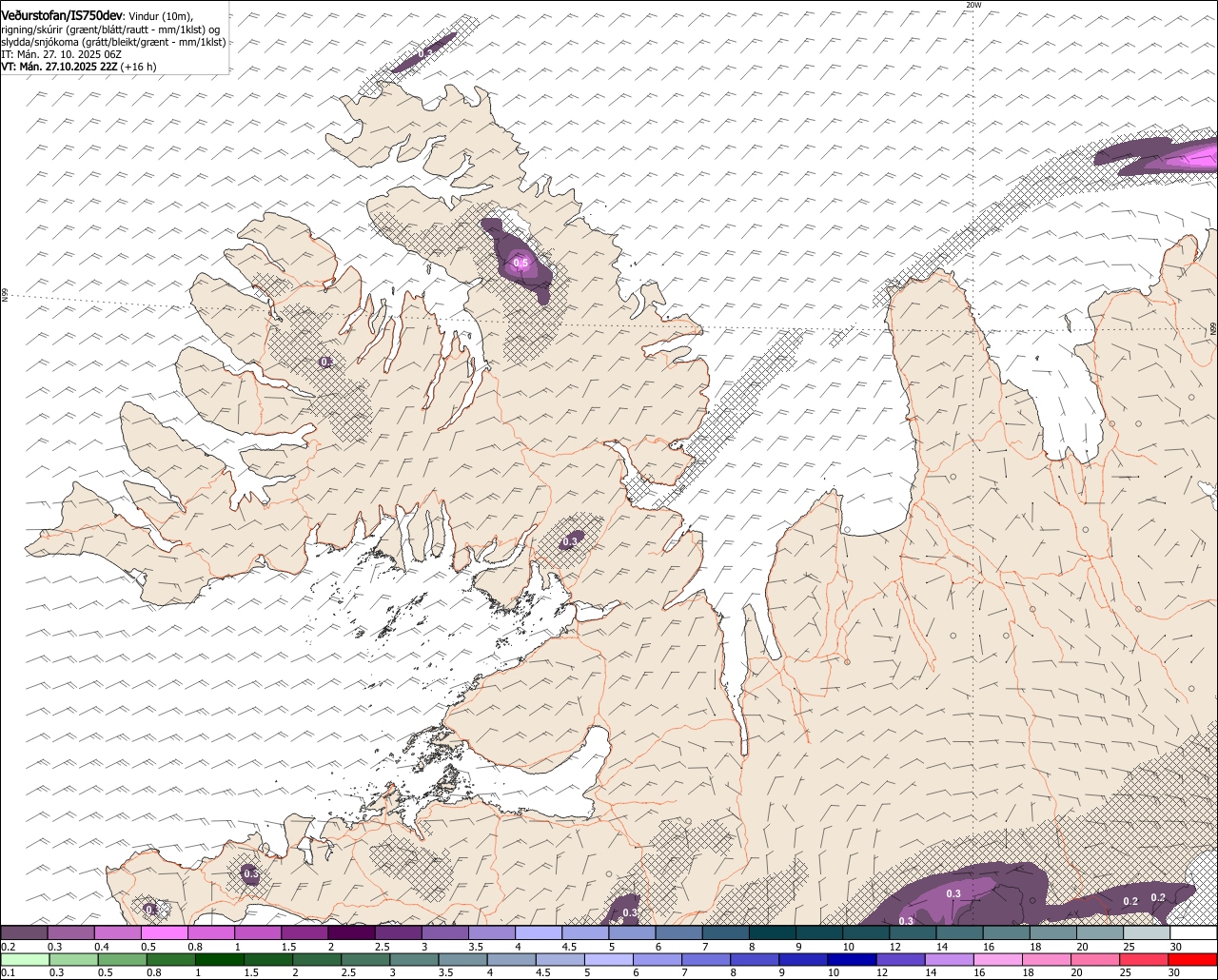
Task: Pick red-pink lower swatch between 25 and 30
Action: [x=1145, y=959]
